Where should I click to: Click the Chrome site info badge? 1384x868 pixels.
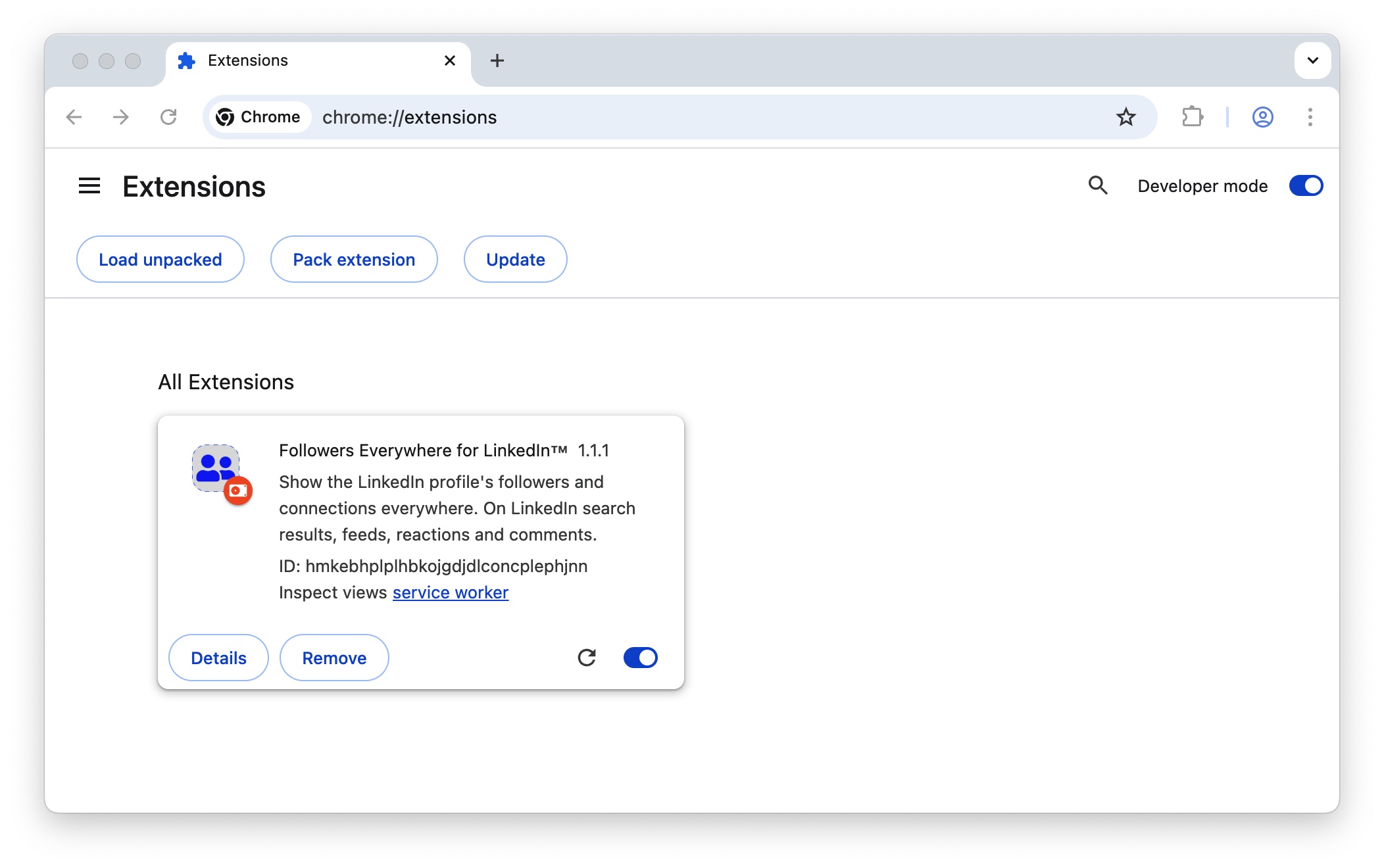pyautogui.click(x=259, y=117)
